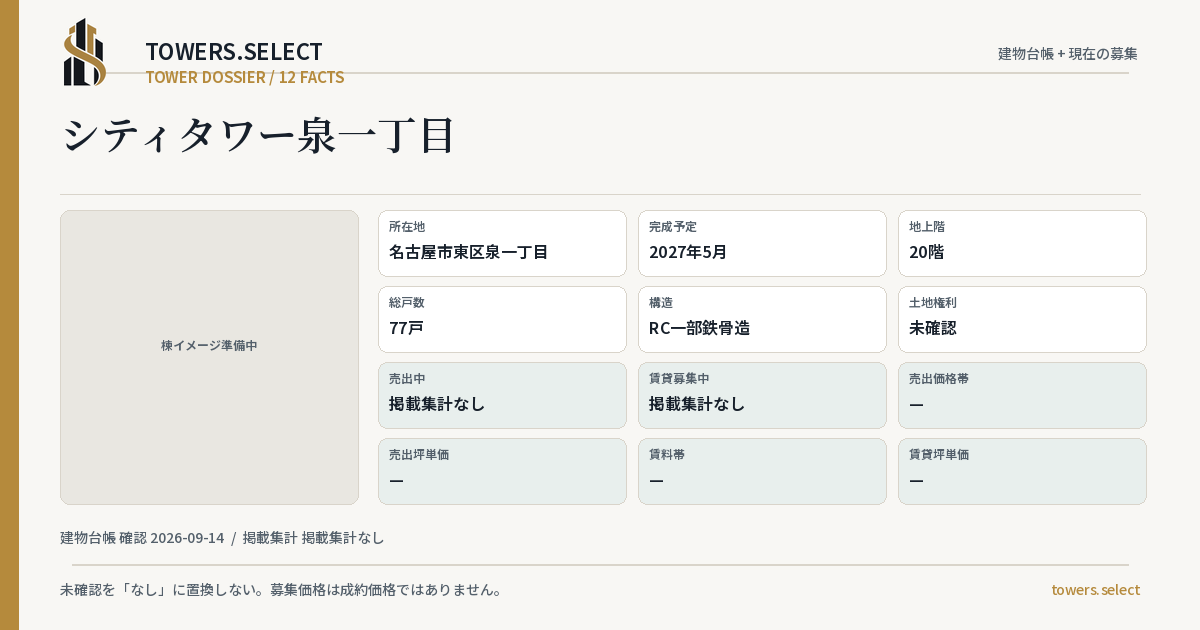
Task: Open the towers.select footer link
Action: (1095, 590)
